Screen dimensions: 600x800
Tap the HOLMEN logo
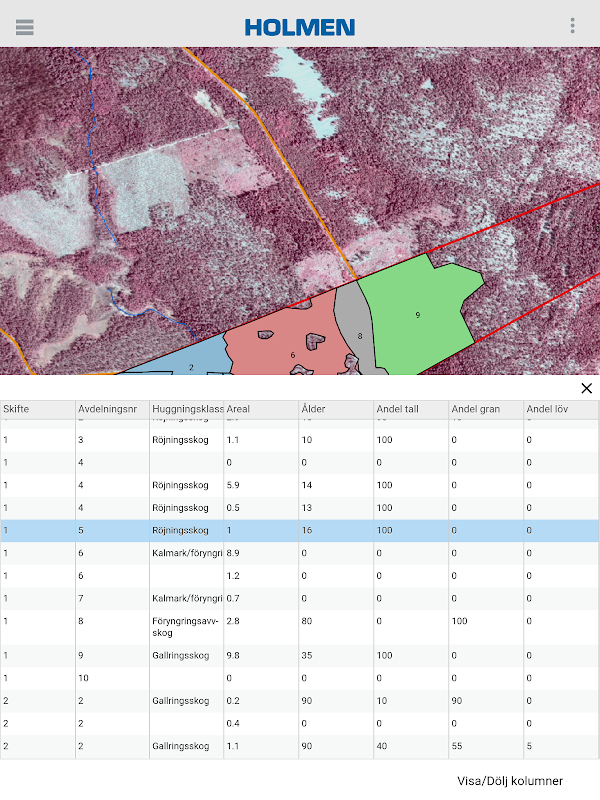click(300, 27)
